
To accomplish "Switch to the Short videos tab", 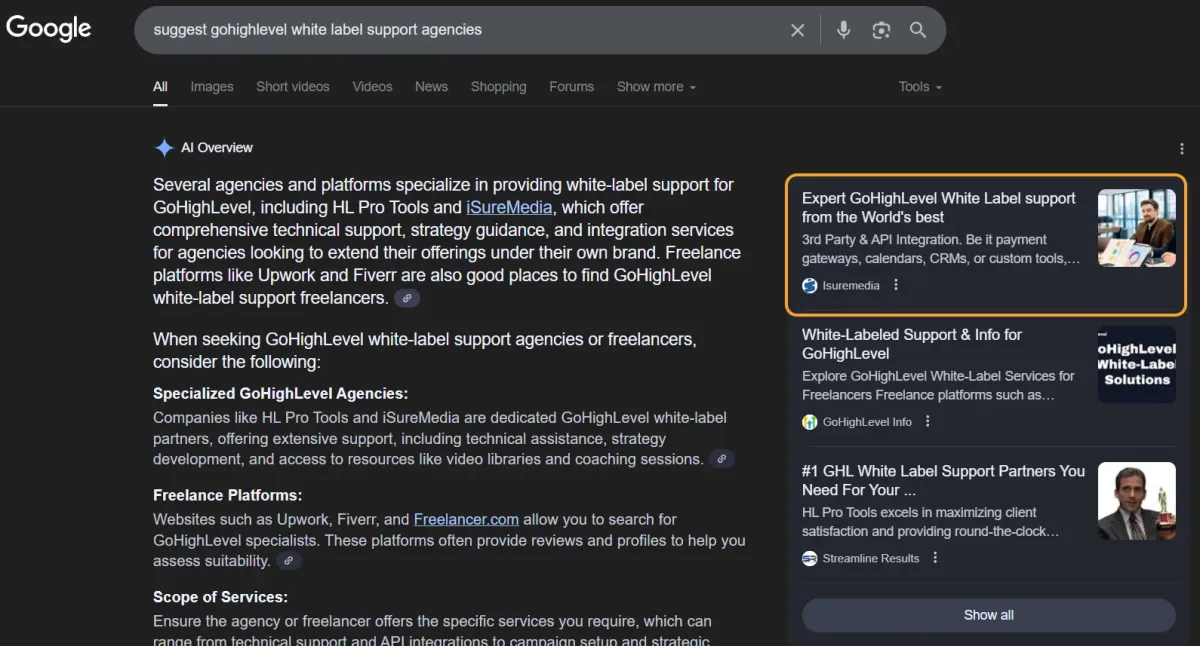I will point(292,87).
